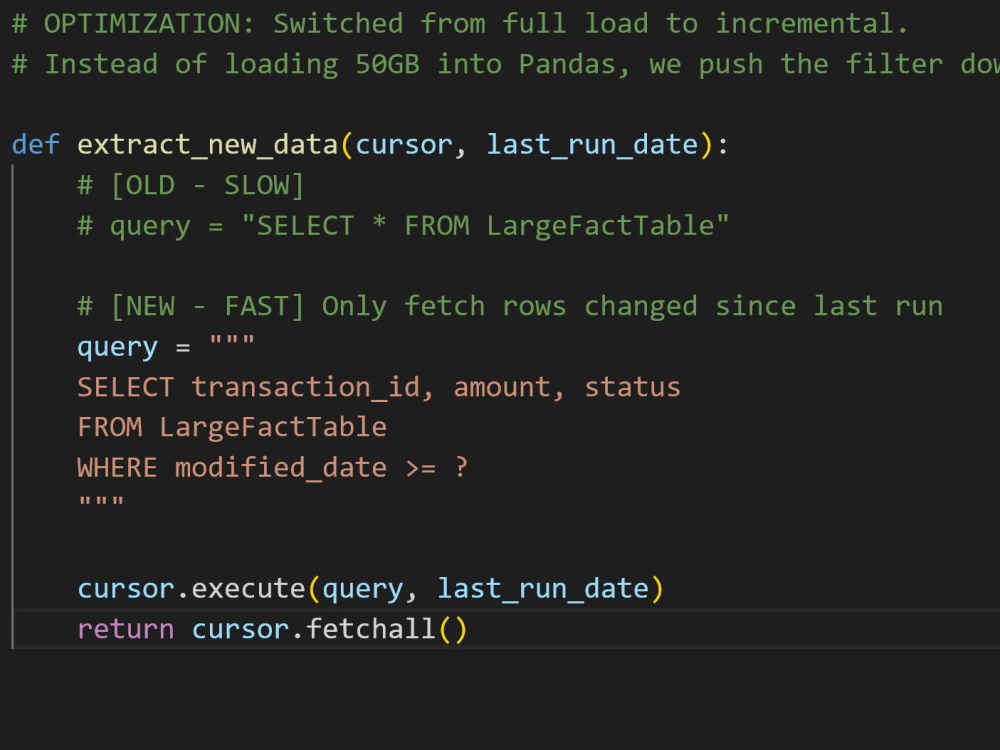Click the function name extract_new_data
The width and height of the screenshot is (1000, 750).
tap(207, 145)
